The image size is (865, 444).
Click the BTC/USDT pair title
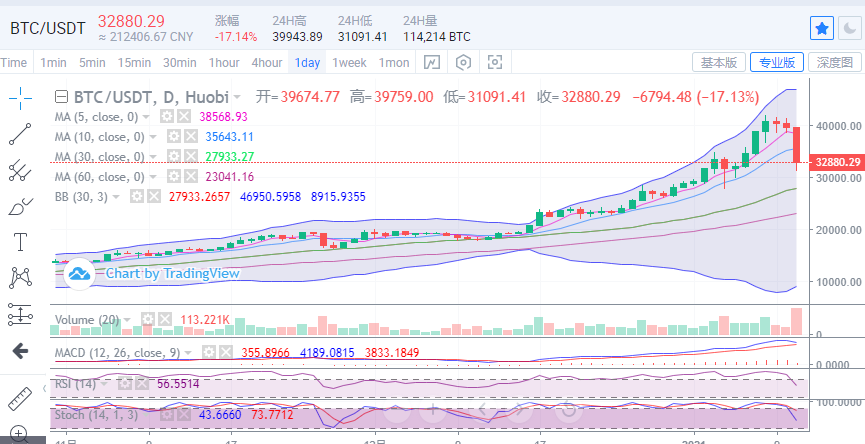coord(48,28)
